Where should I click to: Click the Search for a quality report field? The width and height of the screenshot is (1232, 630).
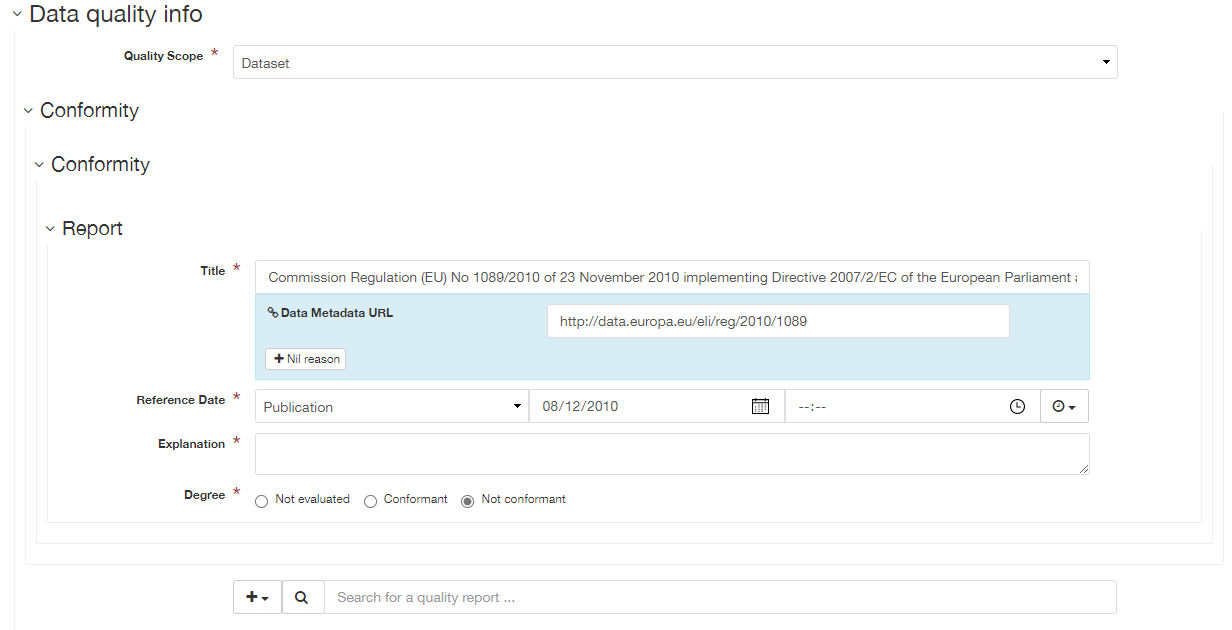click(720, 597)
